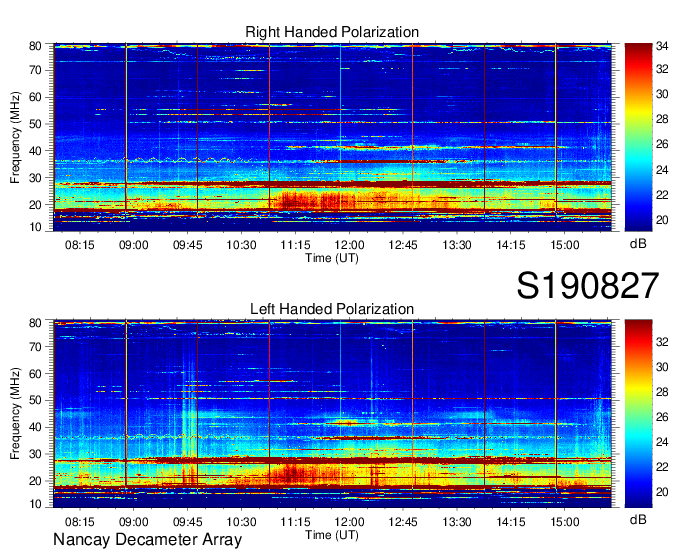
Task: Click 08:15 time tick under Right Handed plot
Action: point(80,245)
